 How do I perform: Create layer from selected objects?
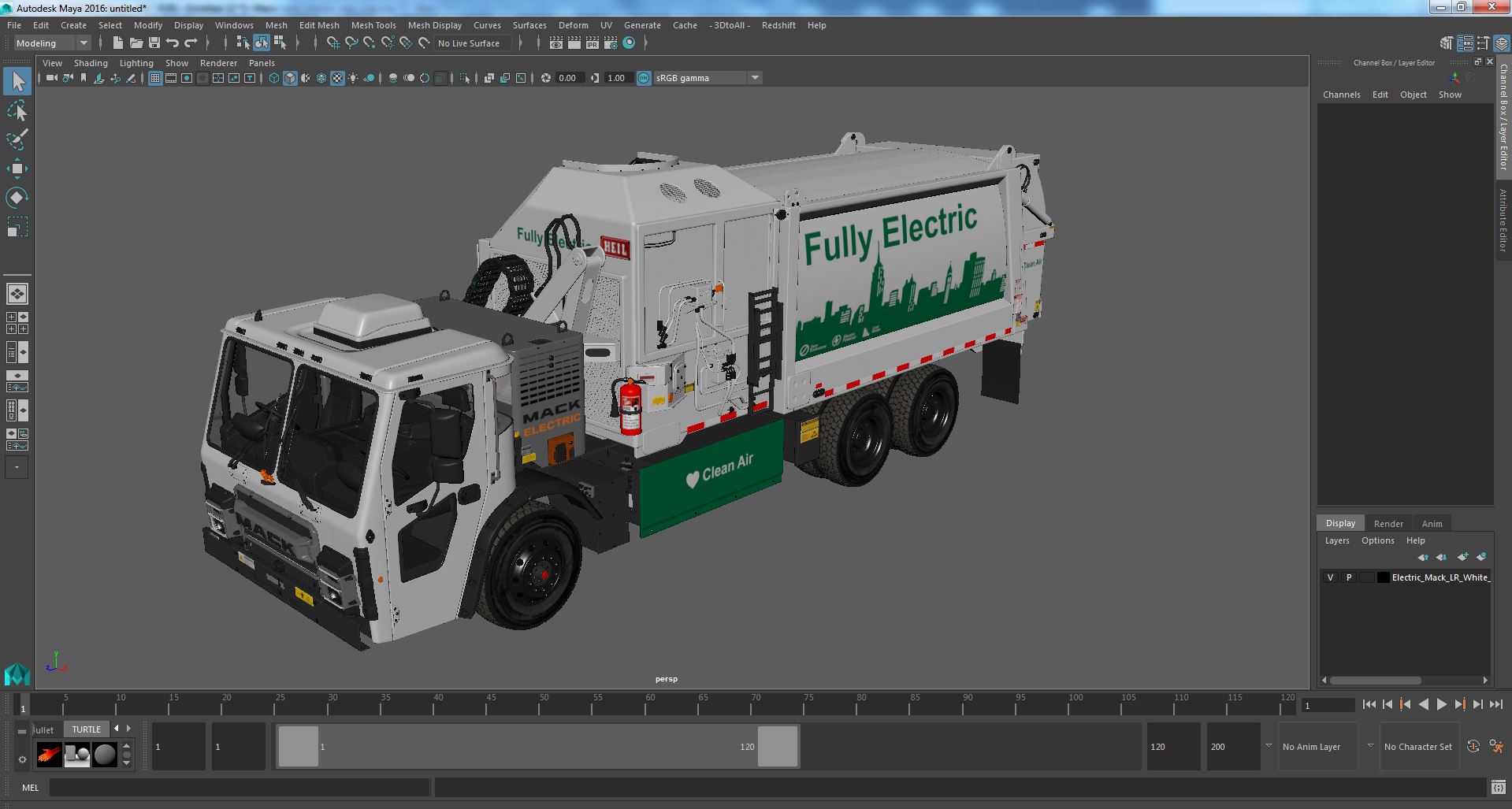[x=1481, y=557]
